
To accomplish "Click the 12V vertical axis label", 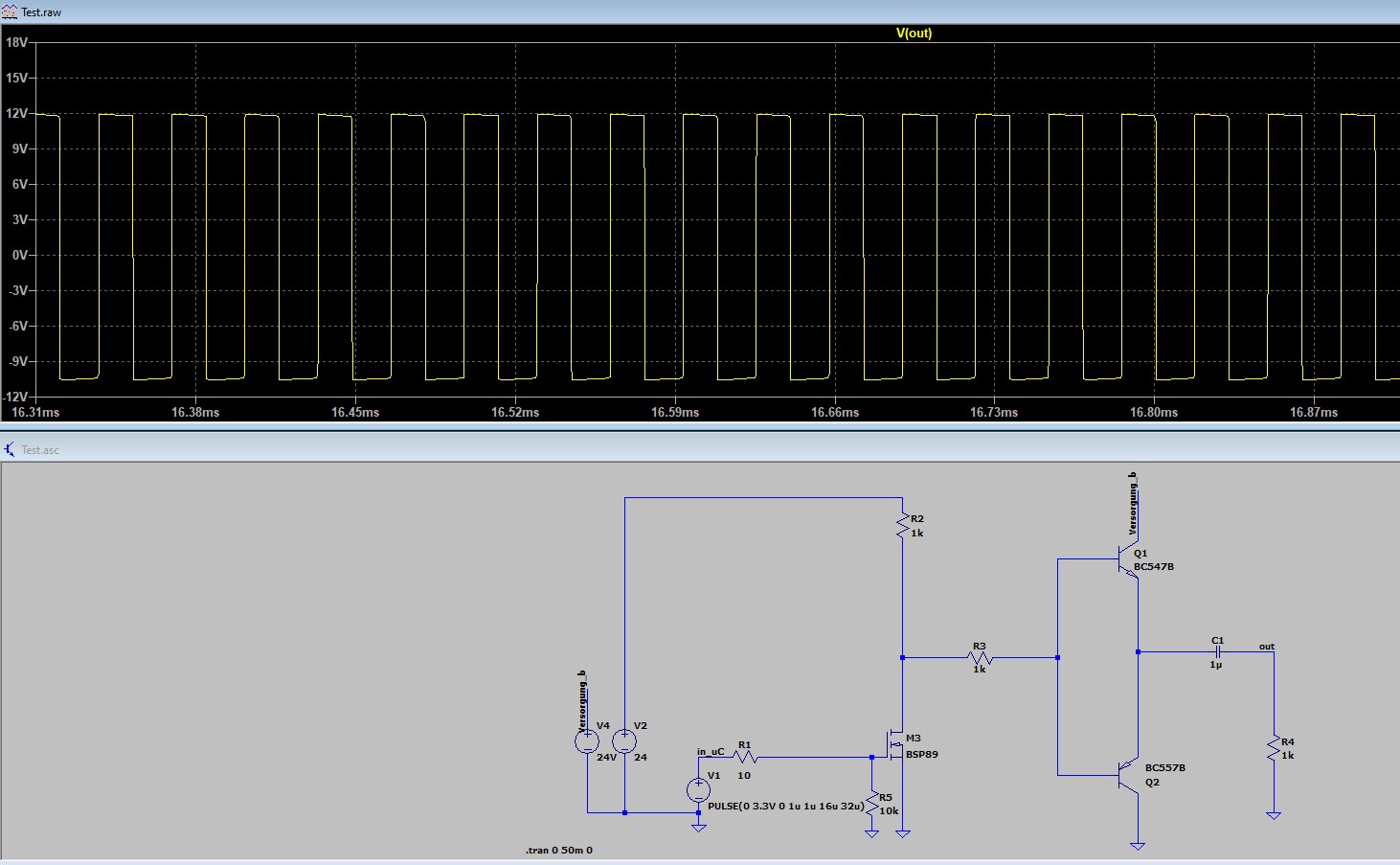I will [16, 114].
